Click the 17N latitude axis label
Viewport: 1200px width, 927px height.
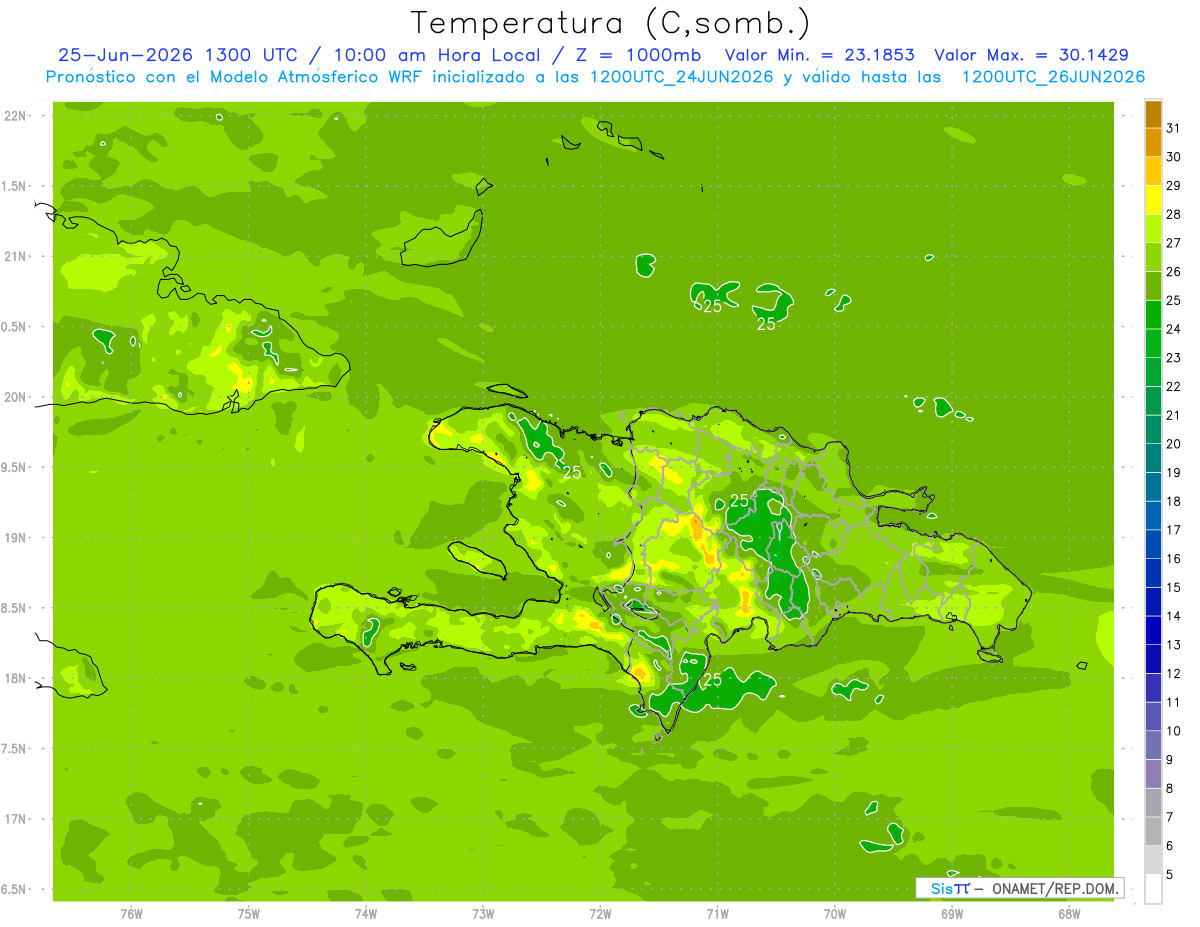[15, 819]
